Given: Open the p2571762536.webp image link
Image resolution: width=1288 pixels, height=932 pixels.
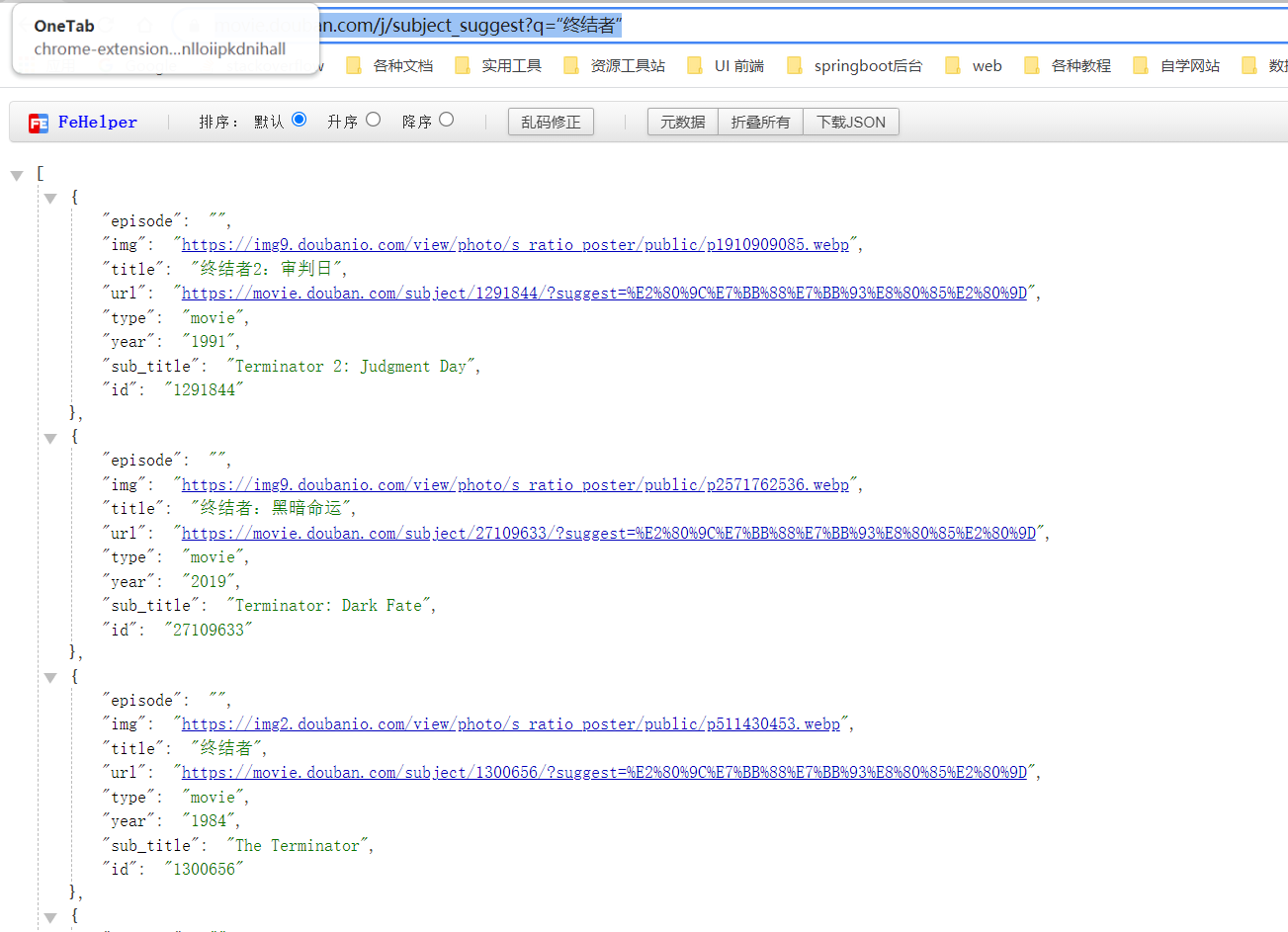Looking at the screenshot, I should 515,485.
